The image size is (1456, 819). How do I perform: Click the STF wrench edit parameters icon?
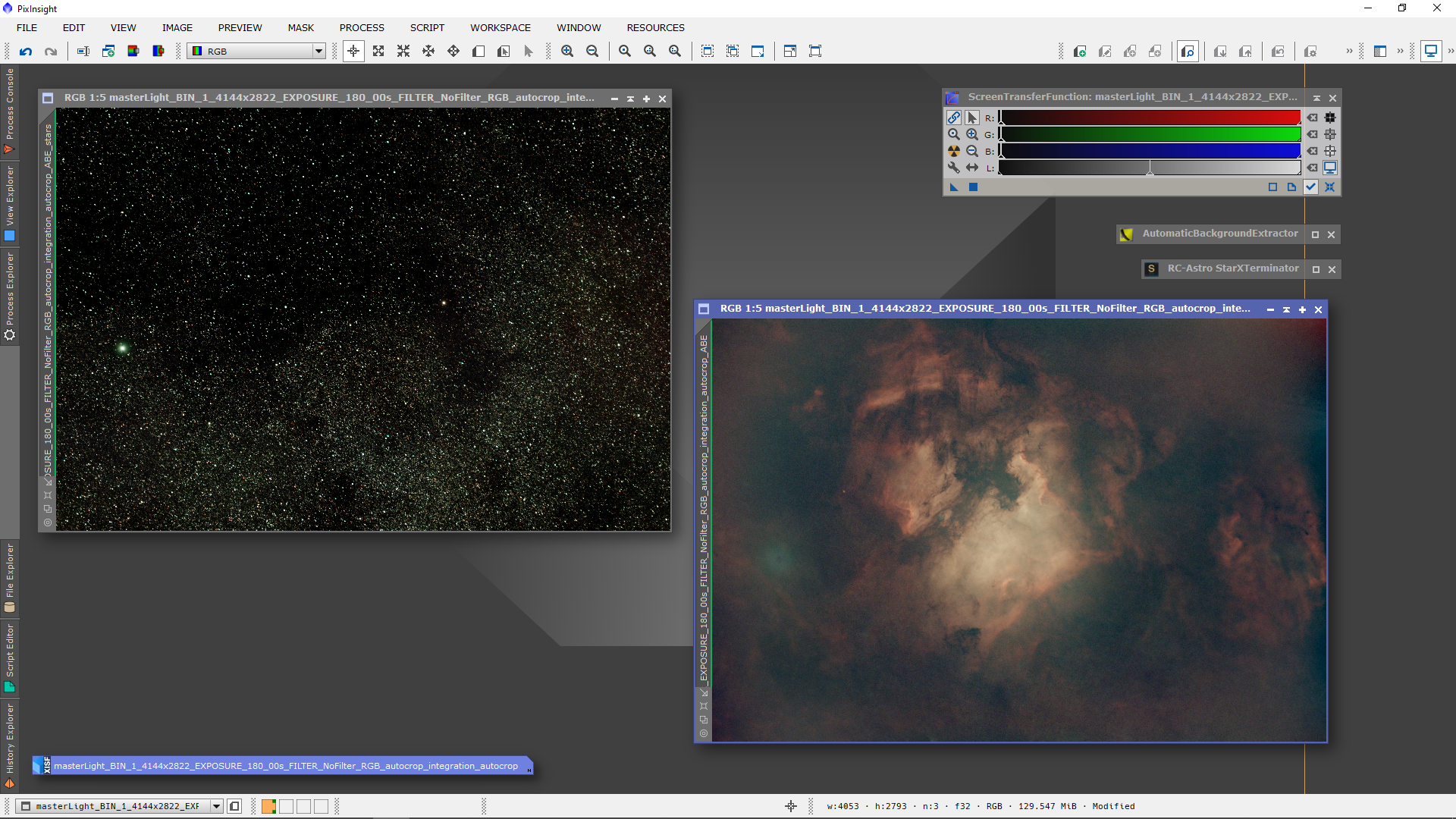click(x=954, y=168)
